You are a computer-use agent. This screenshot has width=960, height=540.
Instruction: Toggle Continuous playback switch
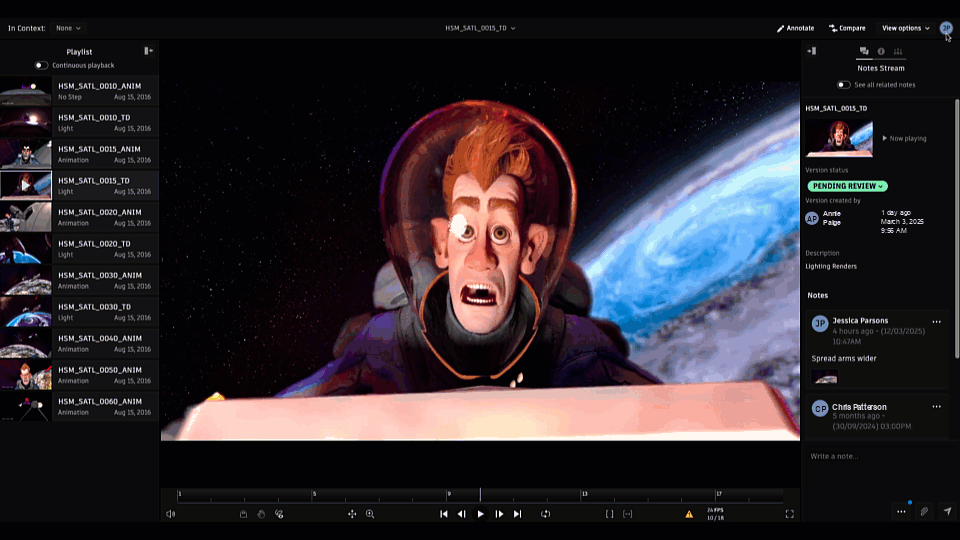point(41,66)
